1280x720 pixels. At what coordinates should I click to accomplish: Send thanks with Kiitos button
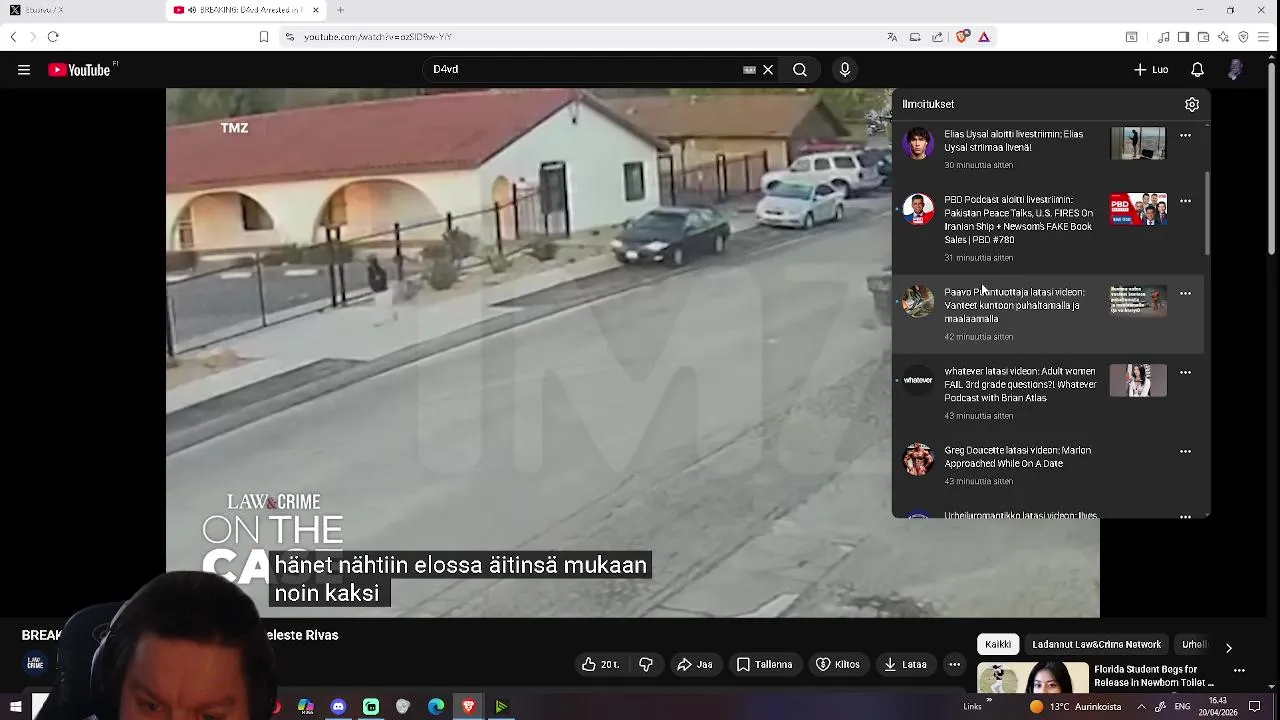[x=838, y=664]
